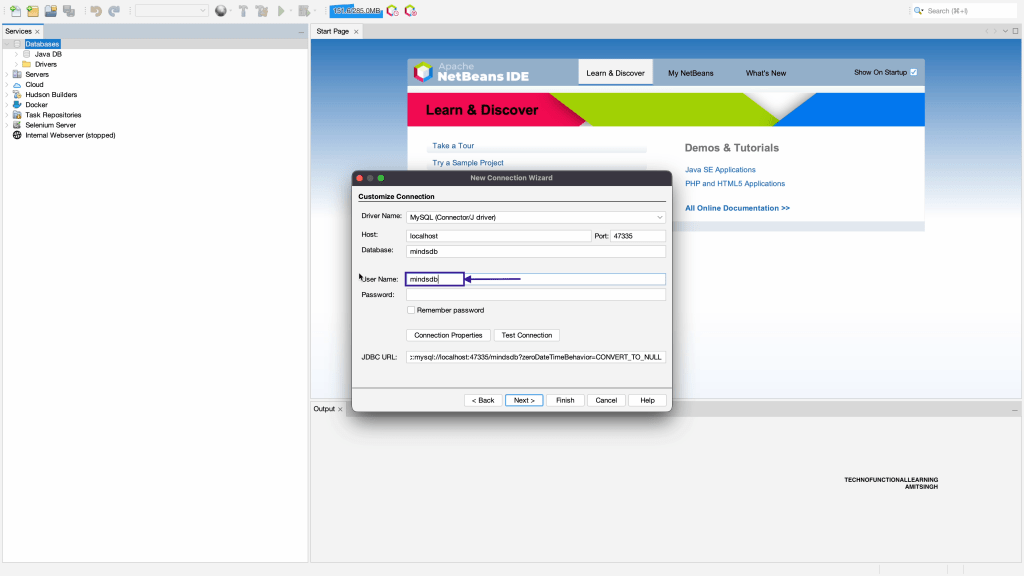Click the Build Project hammer icon

coord(243,11)
